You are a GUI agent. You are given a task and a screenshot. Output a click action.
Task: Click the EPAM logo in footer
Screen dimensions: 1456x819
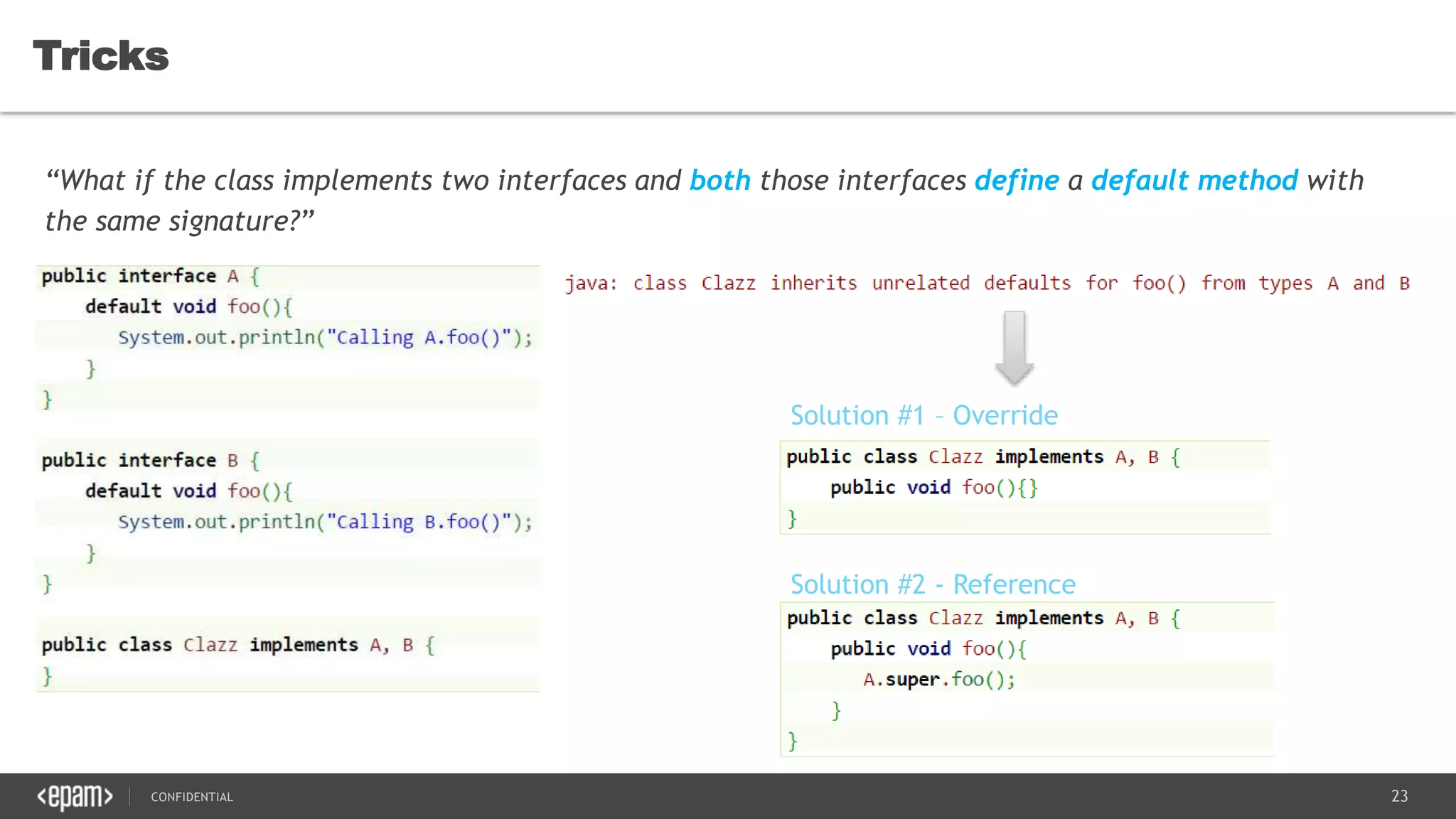pyautogui.click(x=75, y=796)
